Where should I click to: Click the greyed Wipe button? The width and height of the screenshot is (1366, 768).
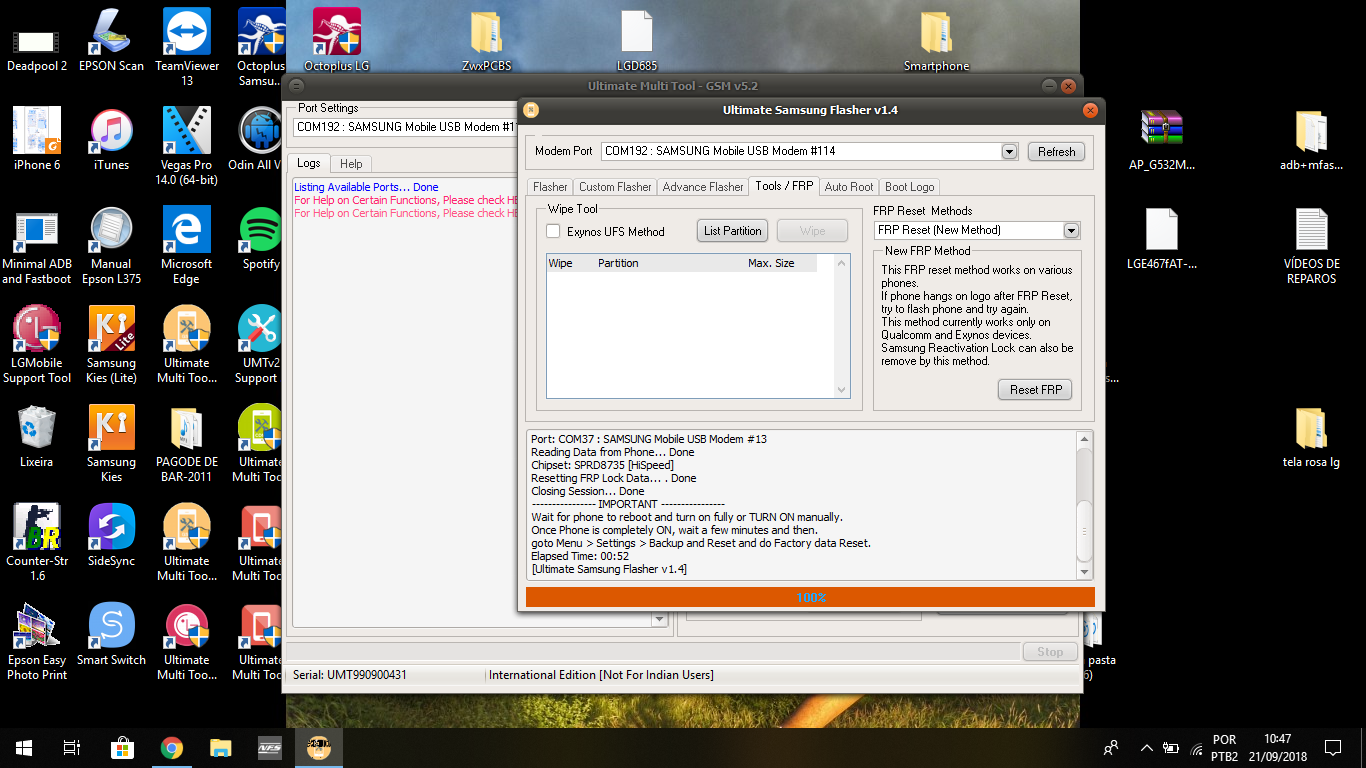pyautogui.click(x=812, y=231)
